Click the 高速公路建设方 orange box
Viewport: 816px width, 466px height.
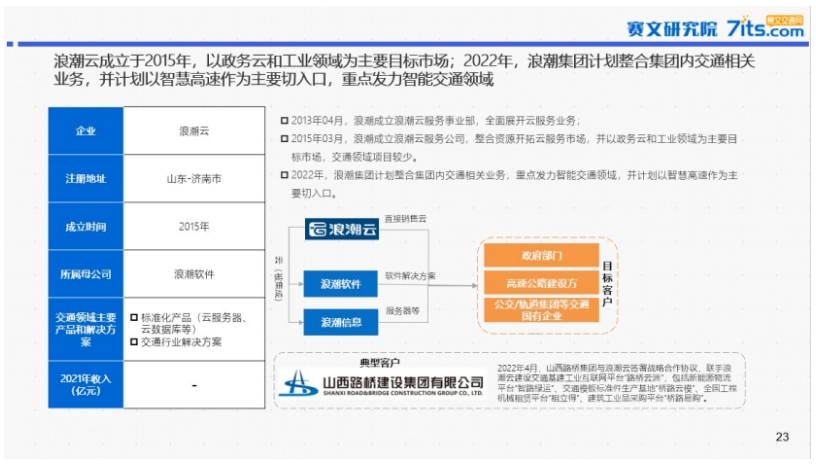[541, 283]
